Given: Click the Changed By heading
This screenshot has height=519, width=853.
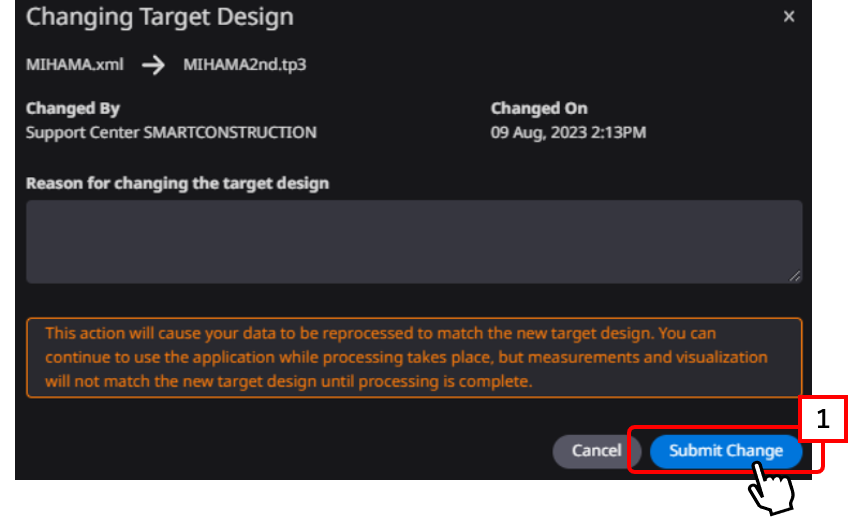Looking at the screenshot, I should [x=73, y=108].
